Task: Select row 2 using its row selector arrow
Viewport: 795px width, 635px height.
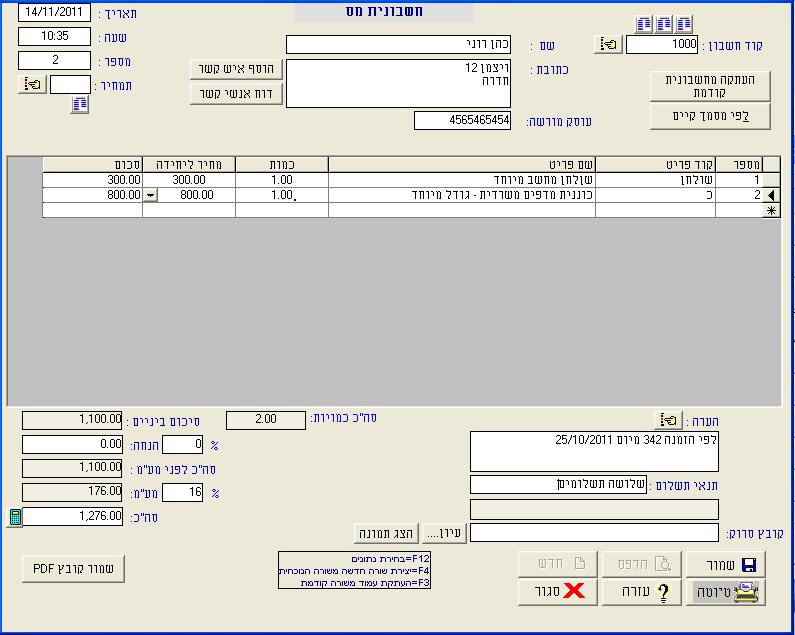Action: click(x=771, y=196)
